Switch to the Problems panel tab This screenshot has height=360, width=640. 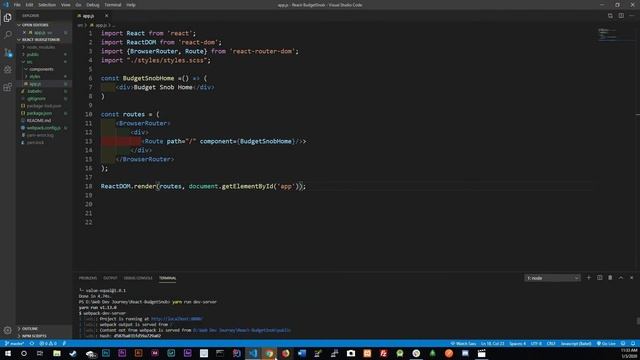coord(88,278)
